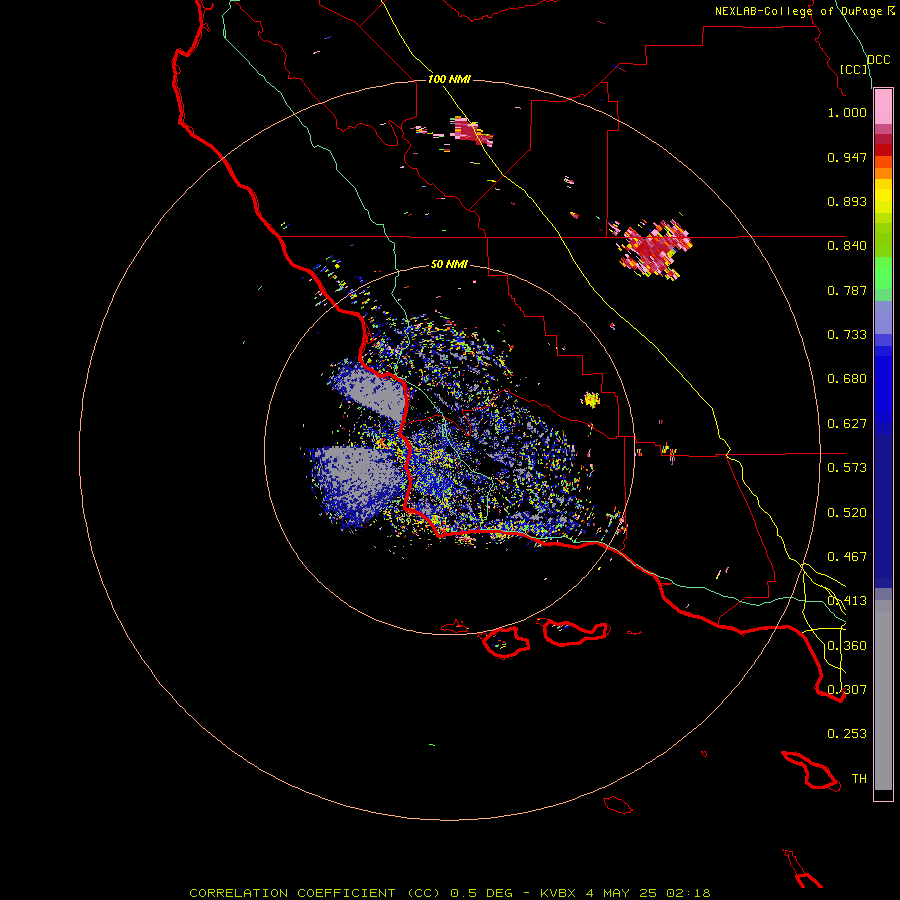The height and width of the screenshot is (900, 900).
Task: Click the gray lower segment of color bar
Action: click(883, 695)
